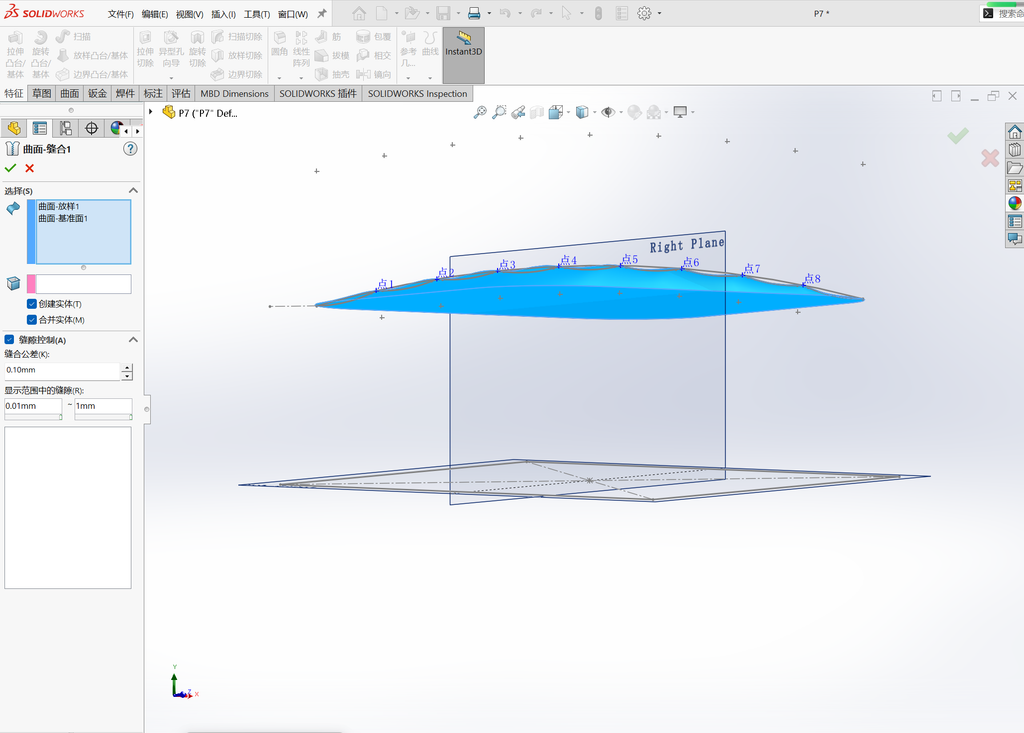Switch to the 焊件 tab
Viewport: 1024px width, 733px height.
125,93
